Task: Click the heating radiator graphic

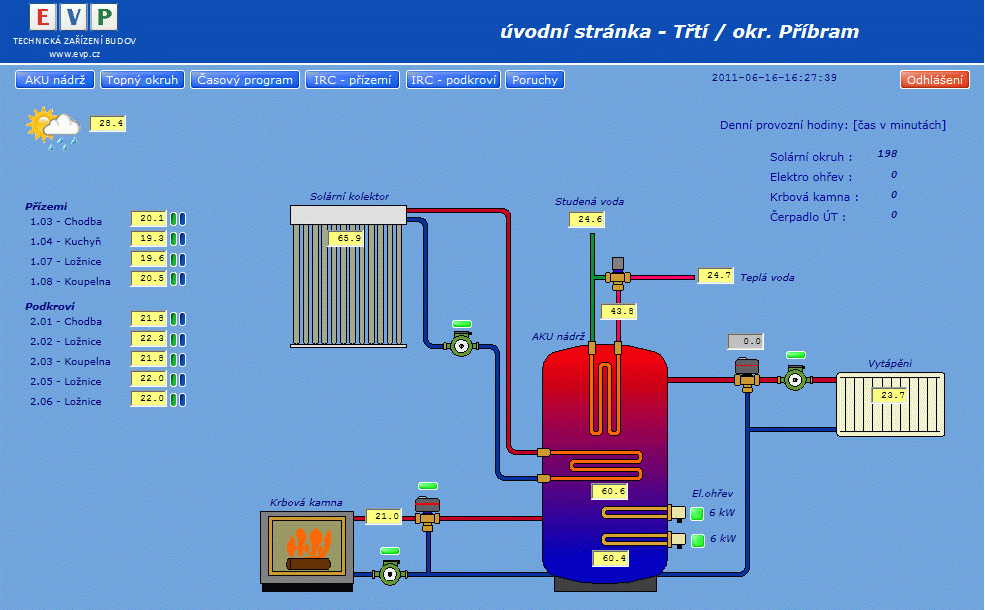Action: [890, 403]
